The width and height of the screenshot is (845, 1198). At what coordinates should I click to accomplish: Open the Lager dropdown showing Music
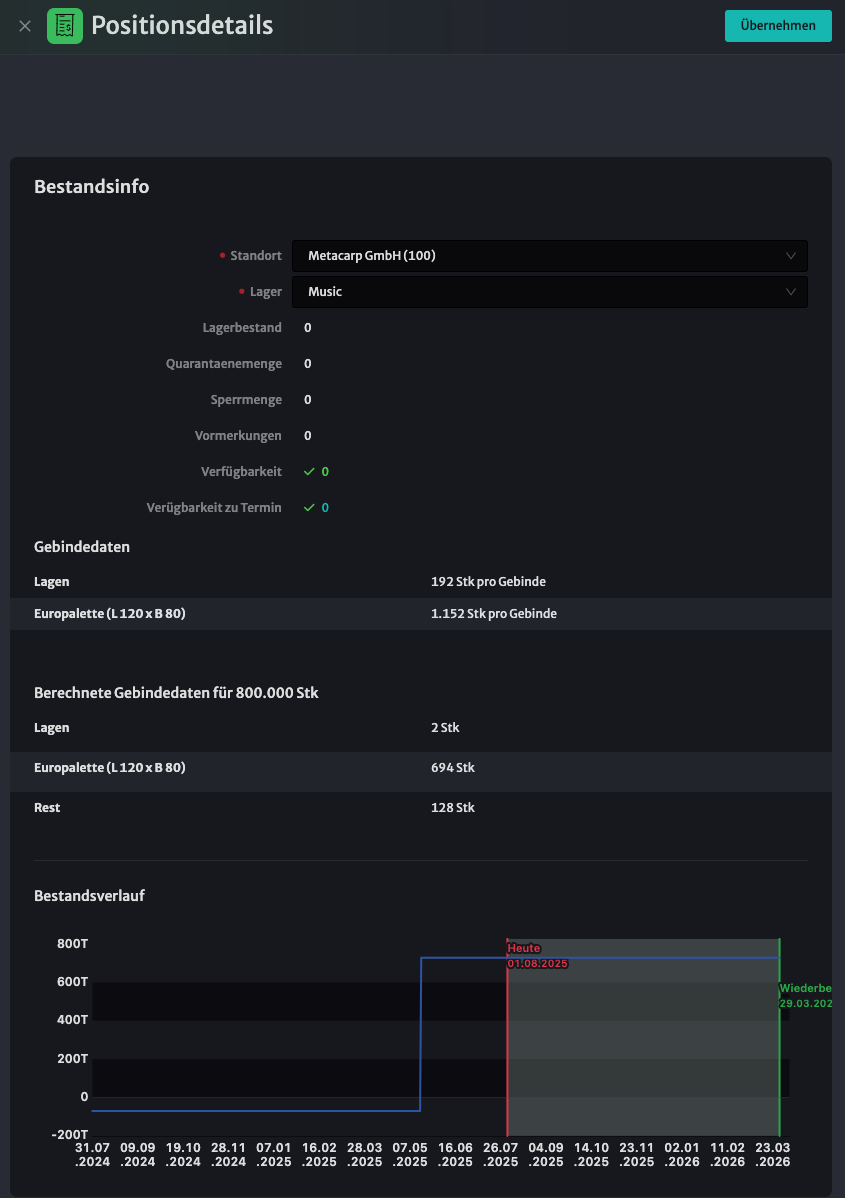click(549, 292)
